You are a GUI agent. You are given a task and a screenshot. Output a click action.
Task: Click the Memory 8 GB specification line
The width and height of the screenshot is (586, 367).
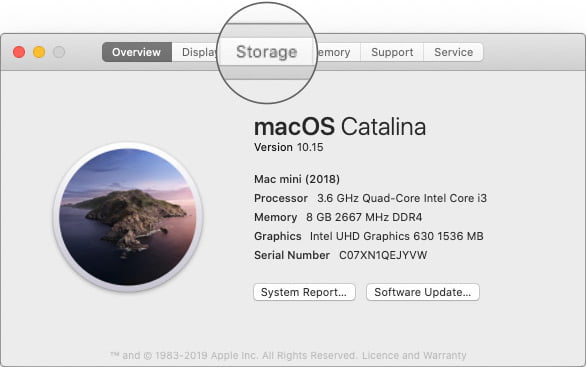coord(338,217)
